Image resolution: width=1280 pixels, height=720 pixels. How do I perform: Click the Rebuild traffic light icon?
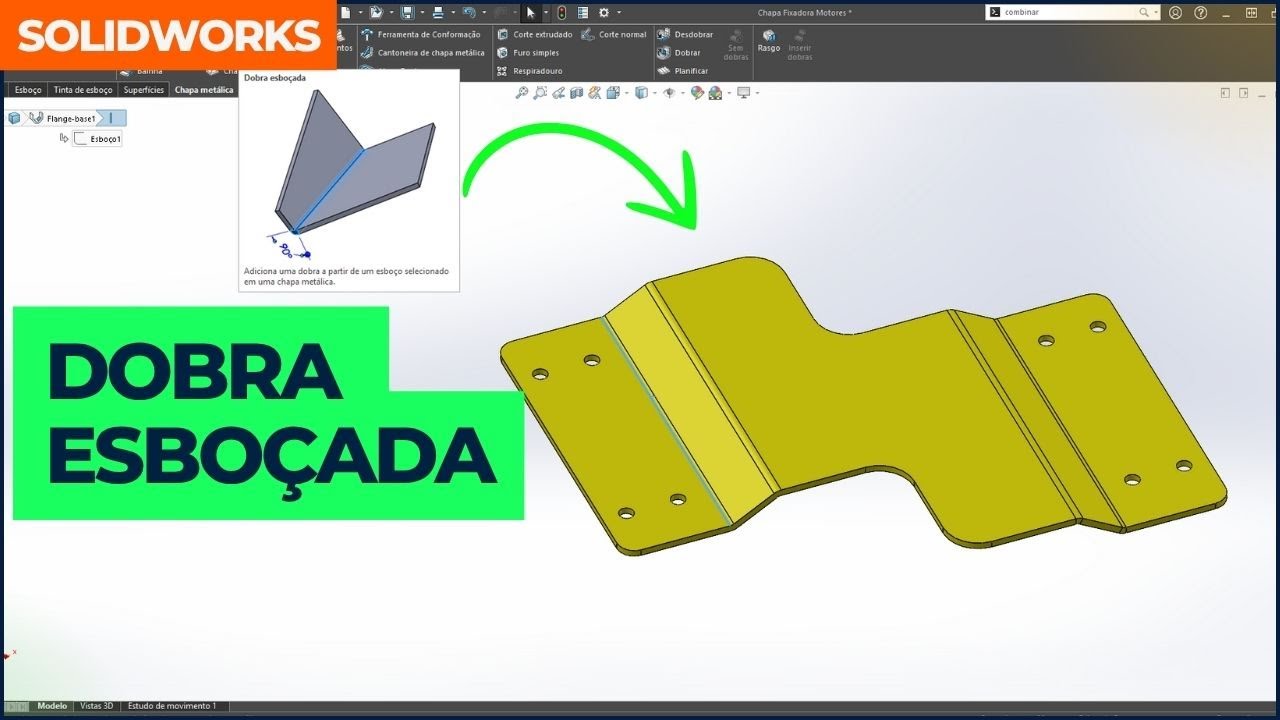pyautogui.click(x=562, y=12)
